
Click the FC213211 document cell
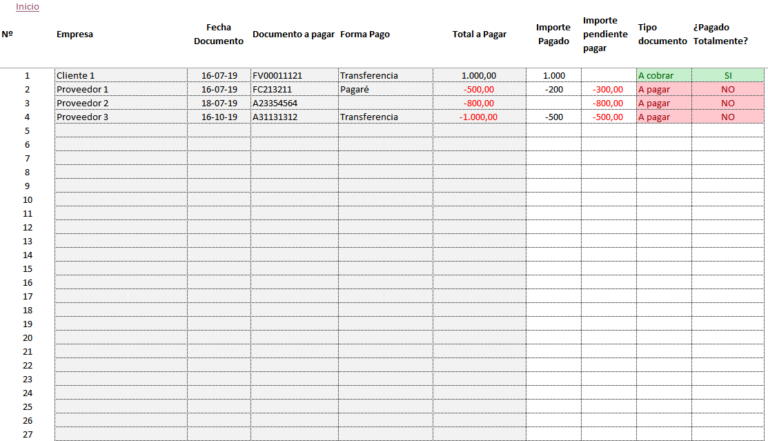pos(272,90)
